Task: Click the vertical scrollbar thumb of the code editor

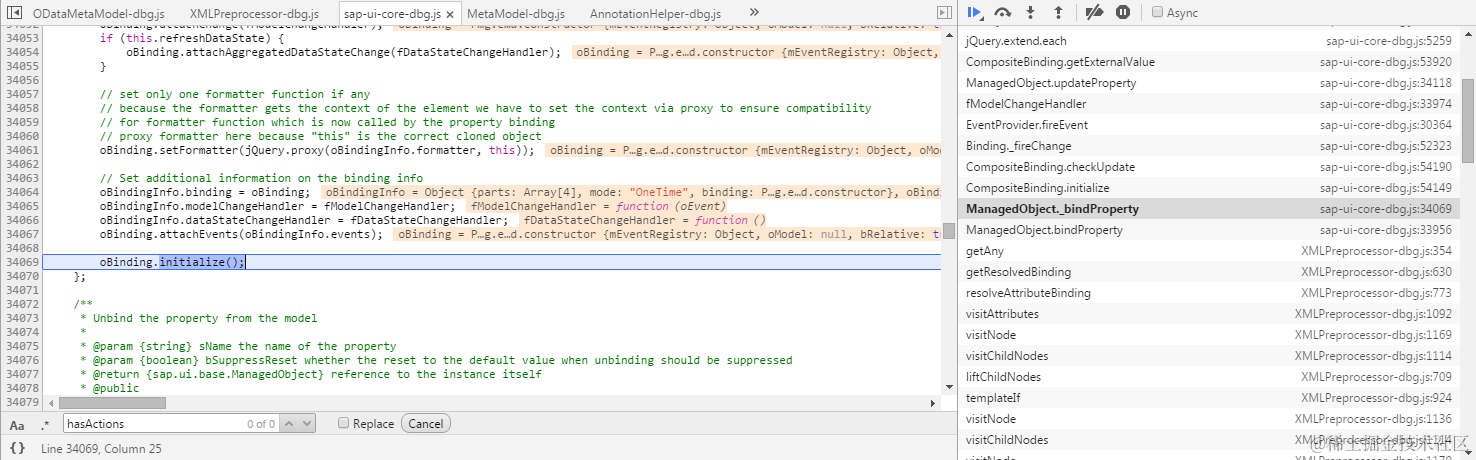Action: 948,230
